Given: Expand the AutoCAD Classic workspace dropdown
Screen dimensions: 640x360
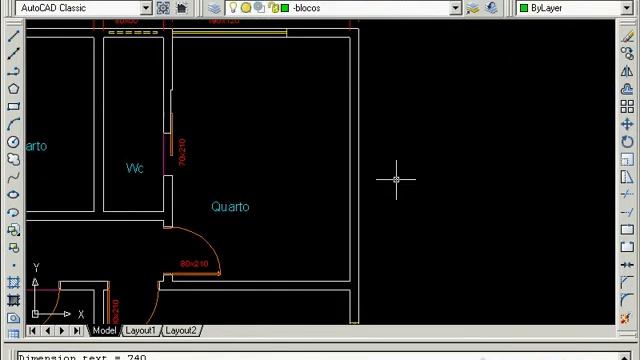Looking at the screenshot, I should pyautogui.click(x=146, y=8).
